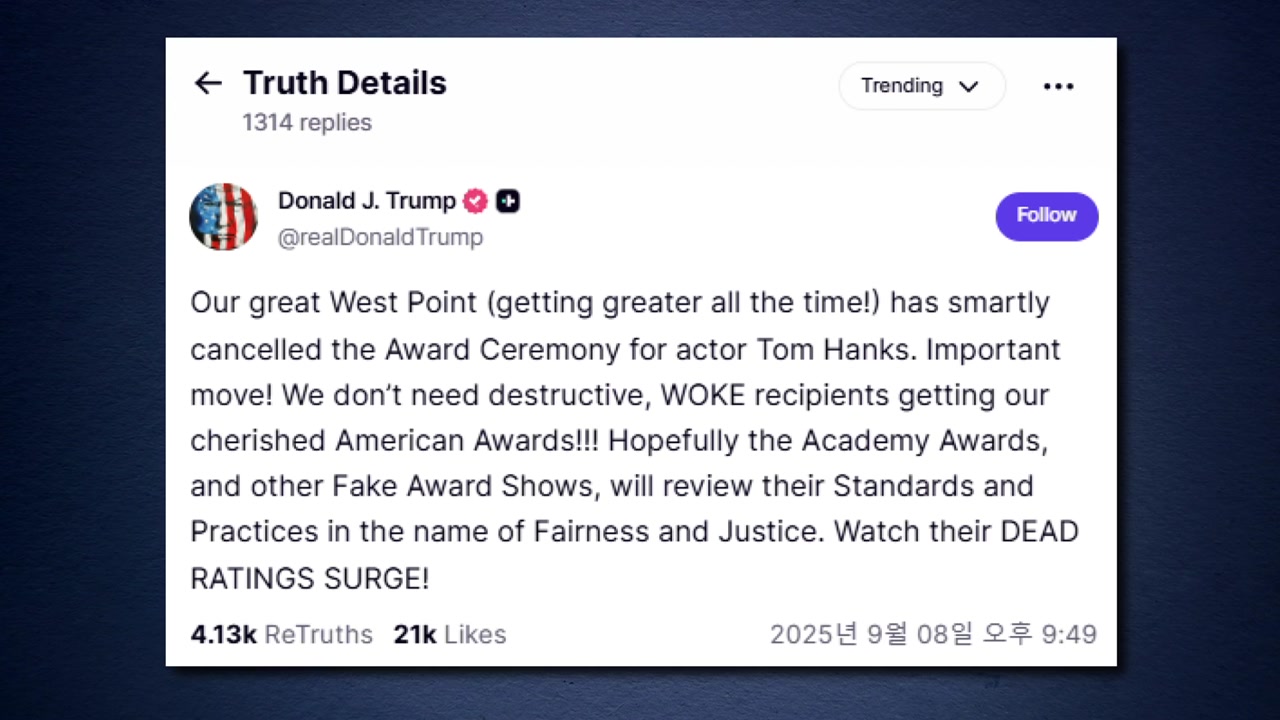
Task: Open the three-dot more options menu
Action: tap(1058, 86)
